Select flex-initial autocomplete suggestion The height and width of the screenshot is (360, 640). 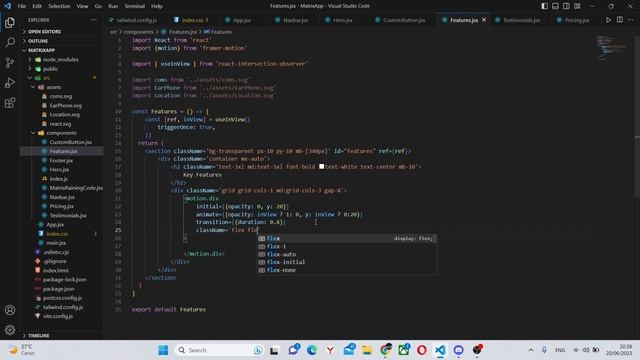coord(347,262)
